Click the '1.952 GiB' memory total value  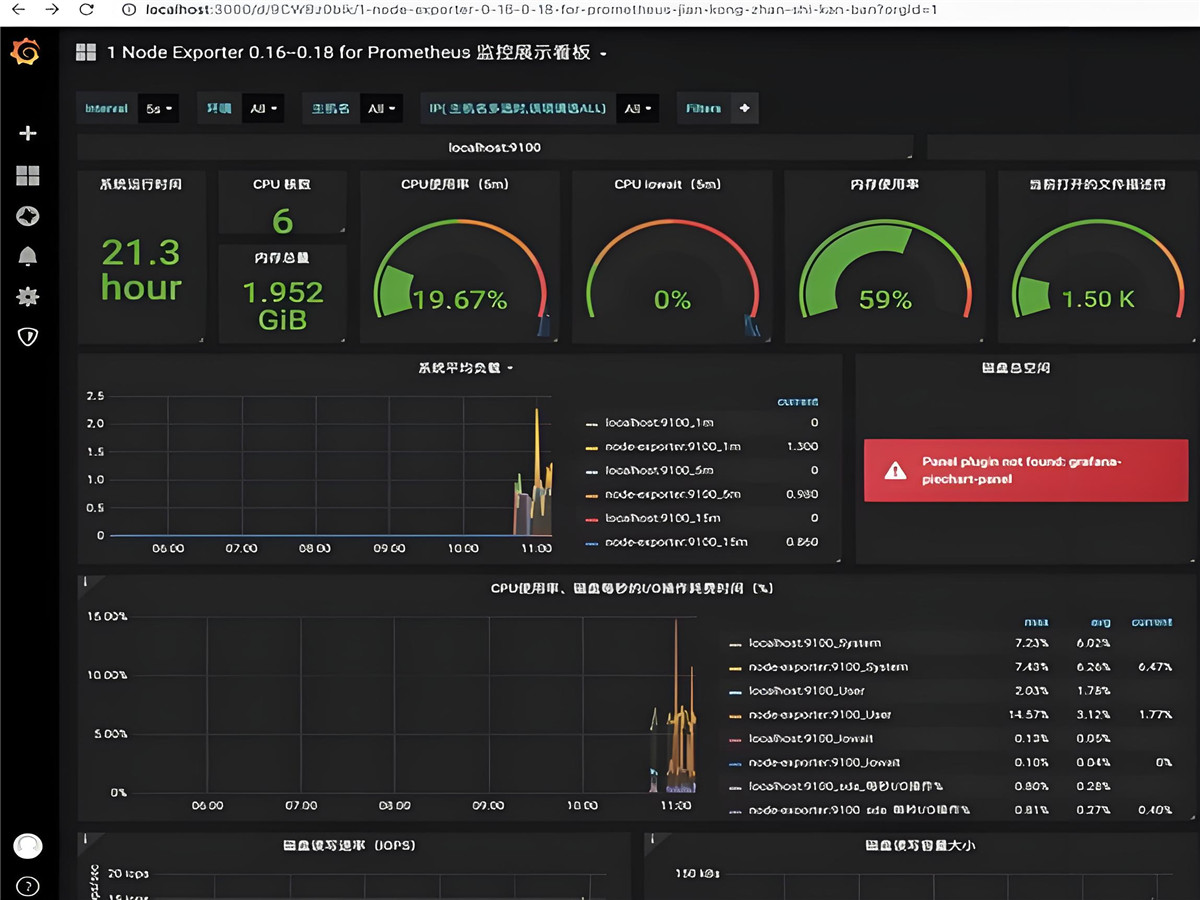(x=283, y=306)
